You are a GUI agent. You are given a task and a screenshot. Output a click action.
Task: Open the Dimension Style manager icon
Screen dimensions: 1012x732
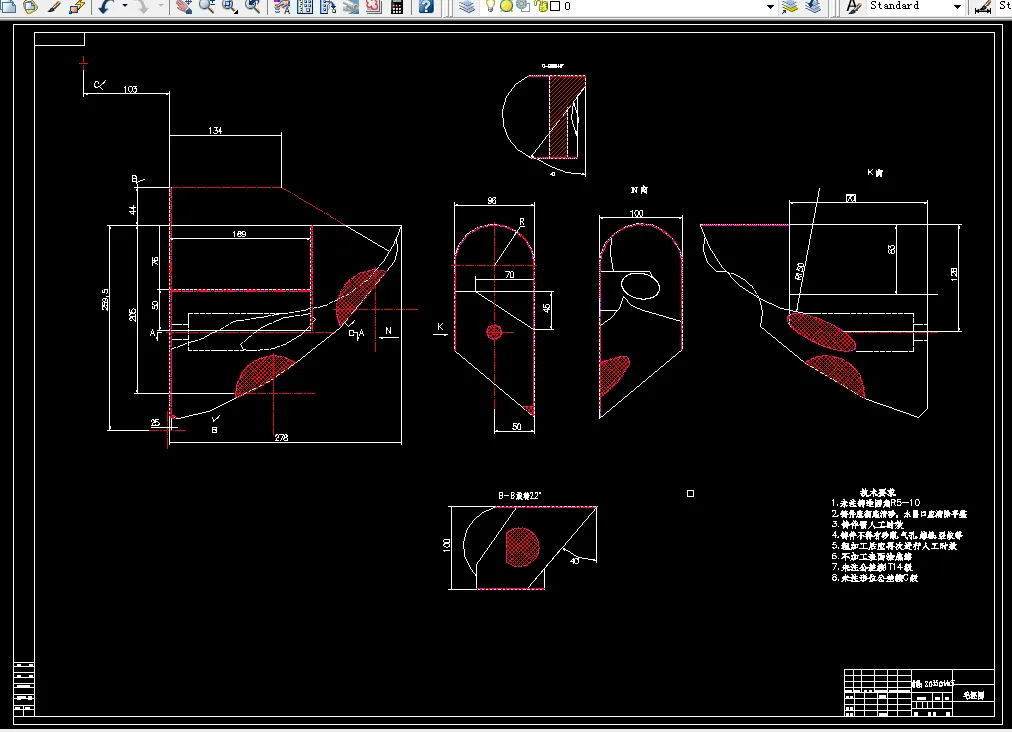click(x=983, y=6)
